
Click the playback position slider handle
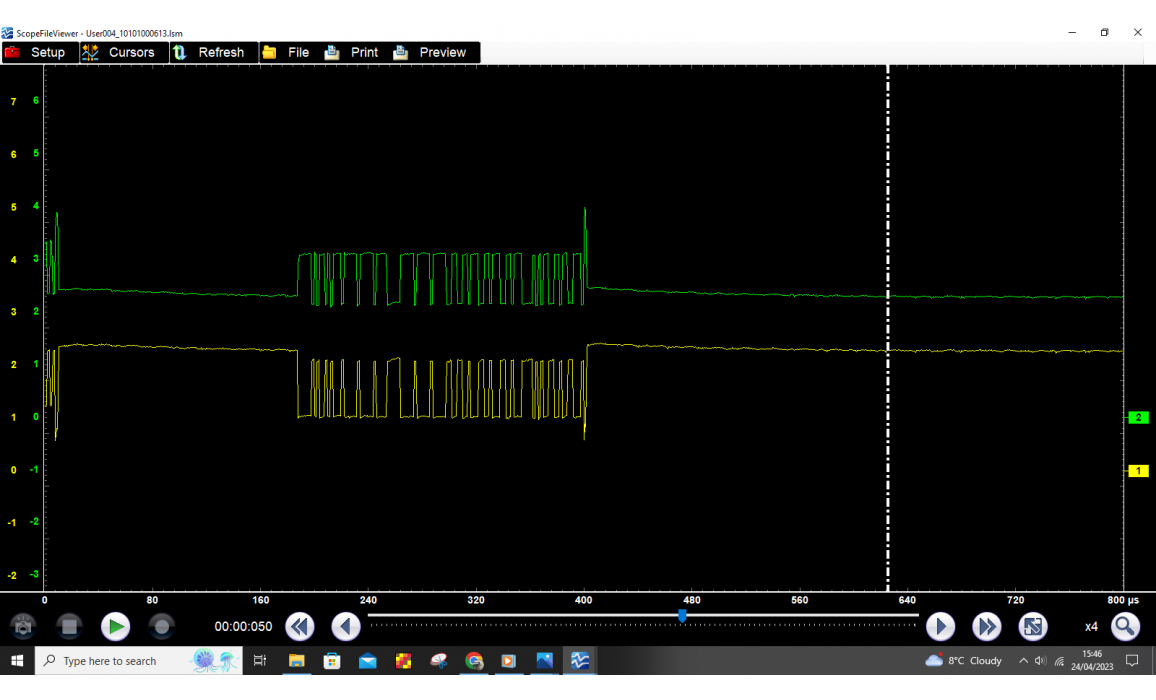coord(682,617)
